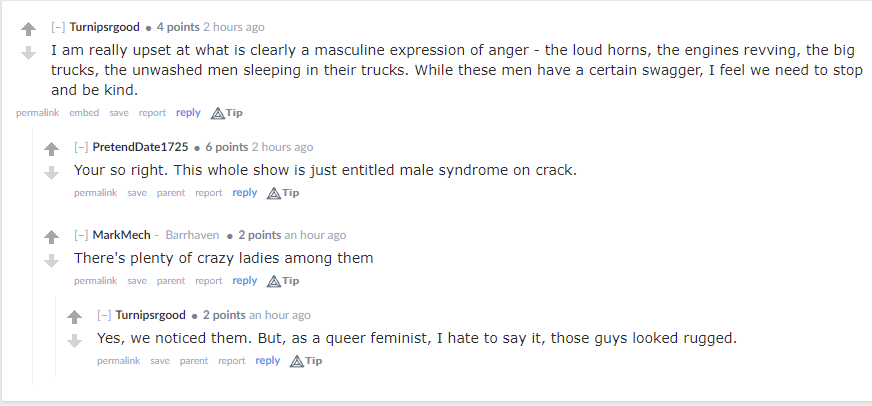Report Turnipsrgood's queer feminist reply
This screenshot has width=872, height=406.
pyautogui.click(x=231, y=361)
